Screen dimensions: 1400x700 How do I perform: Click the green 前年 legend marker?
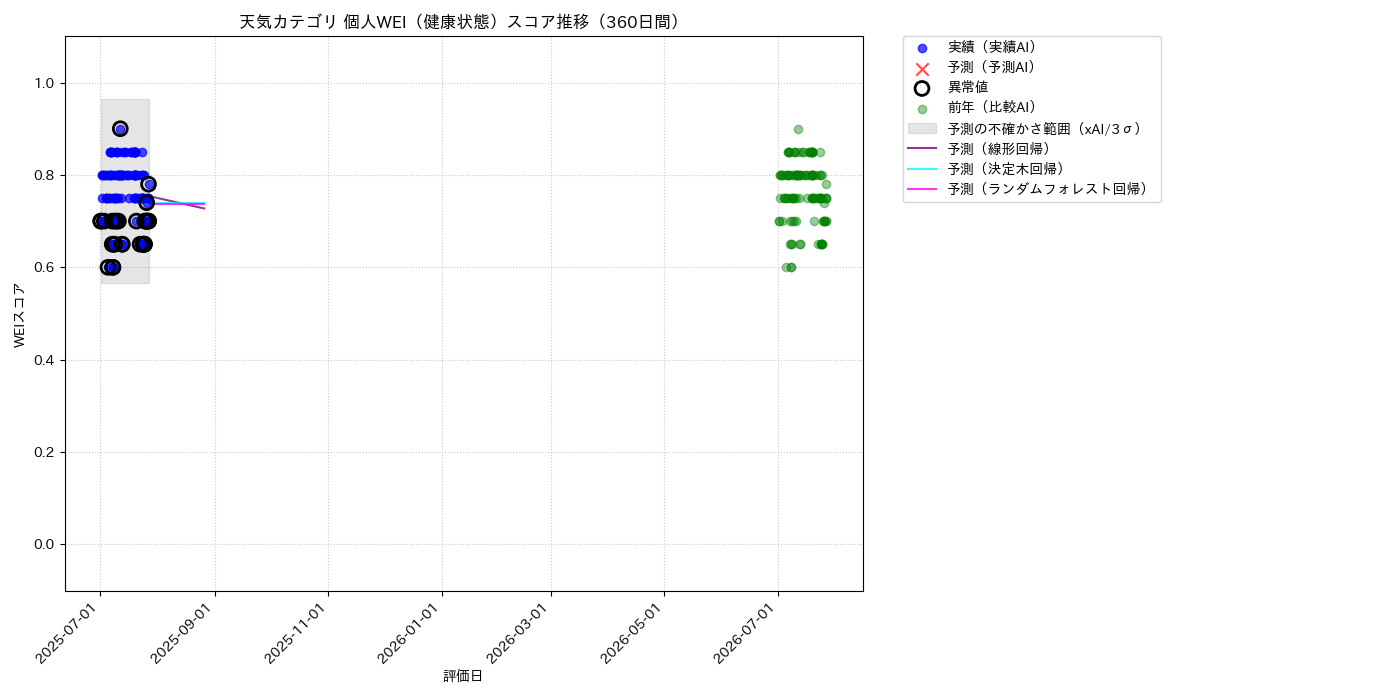tap(922, 108)
